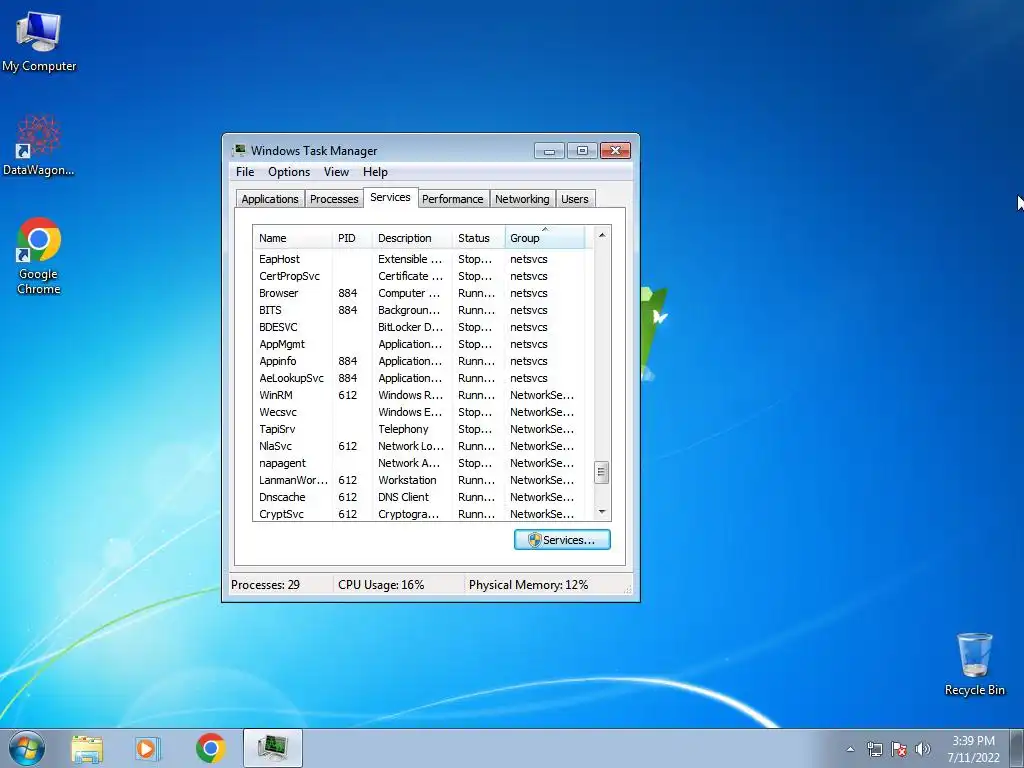This screenshot has width=1024, height=768.
Task: Select the napagent service row
Action: 419,463
